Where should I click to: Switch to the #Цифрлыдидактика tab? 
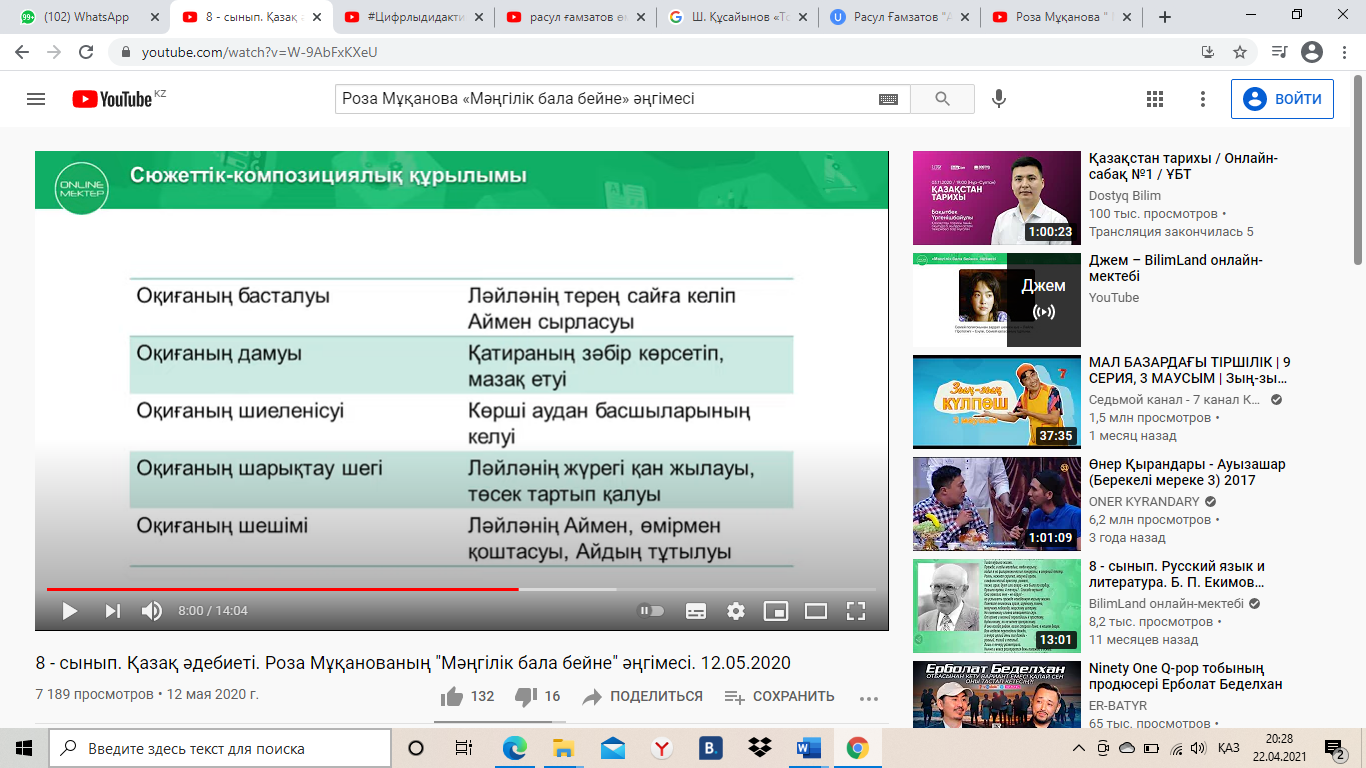click(412, 17)
